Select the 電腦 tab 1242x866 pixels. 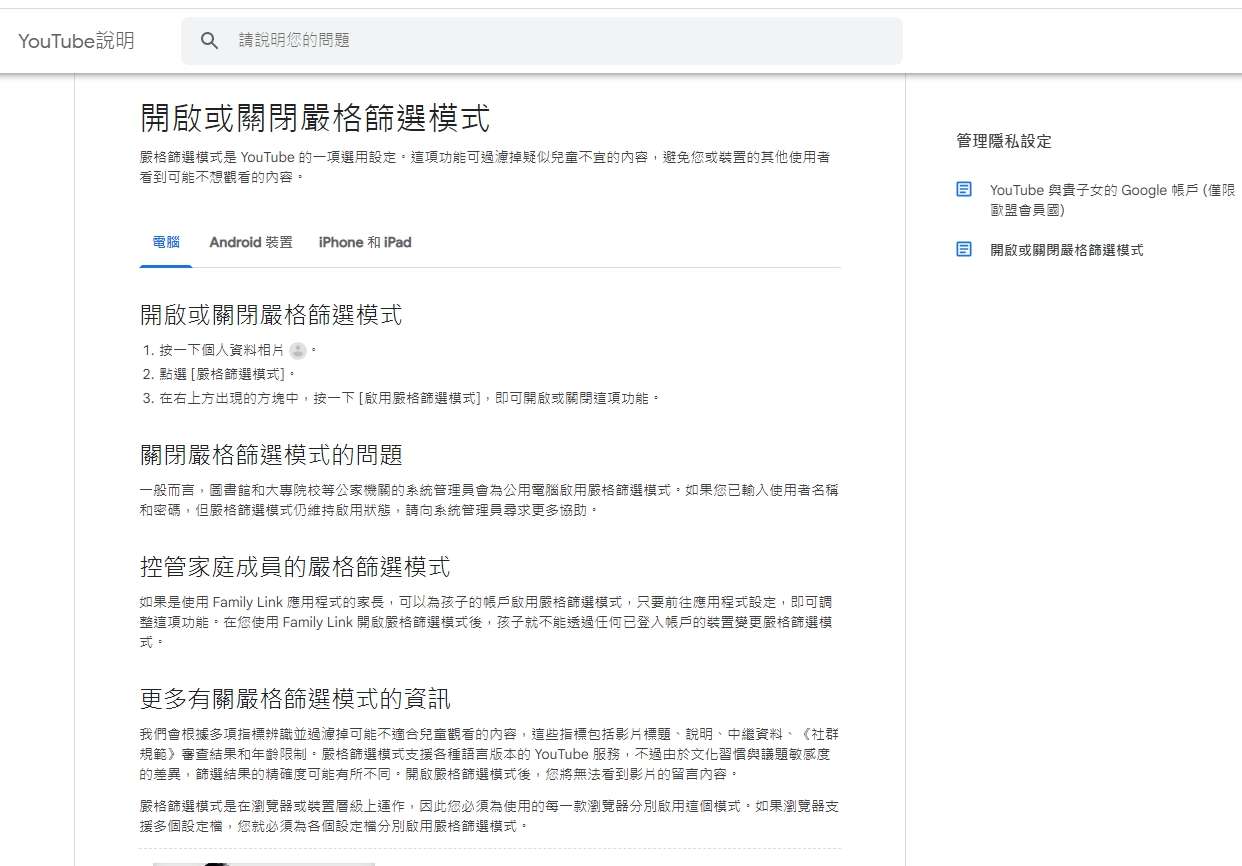166,243
